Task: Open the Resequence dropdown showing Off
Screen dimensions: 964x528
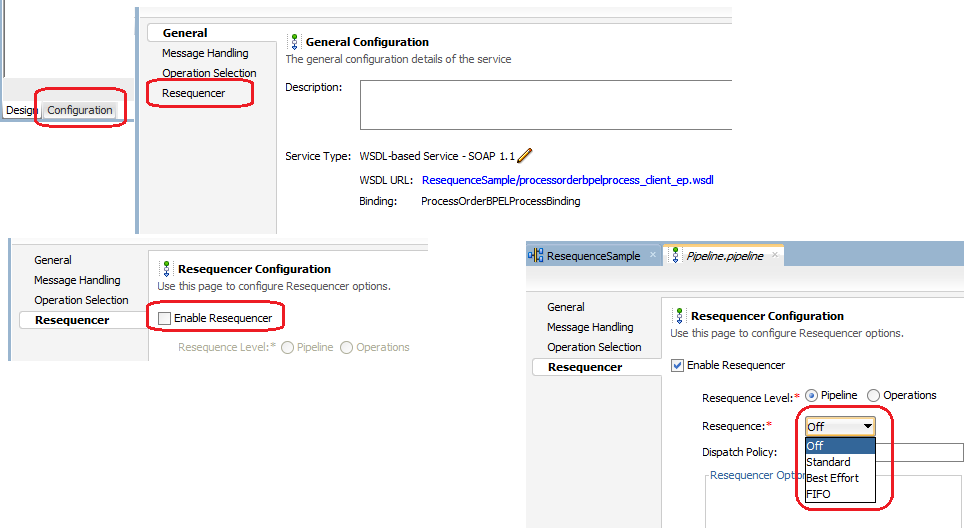Action: (840, 427)
